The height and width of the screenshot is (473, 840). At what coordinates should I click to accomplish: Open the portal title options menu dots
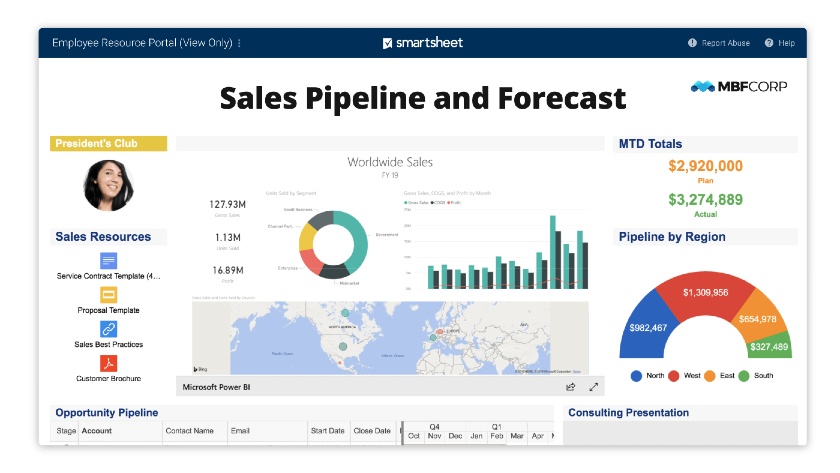(x=239, y=43)
